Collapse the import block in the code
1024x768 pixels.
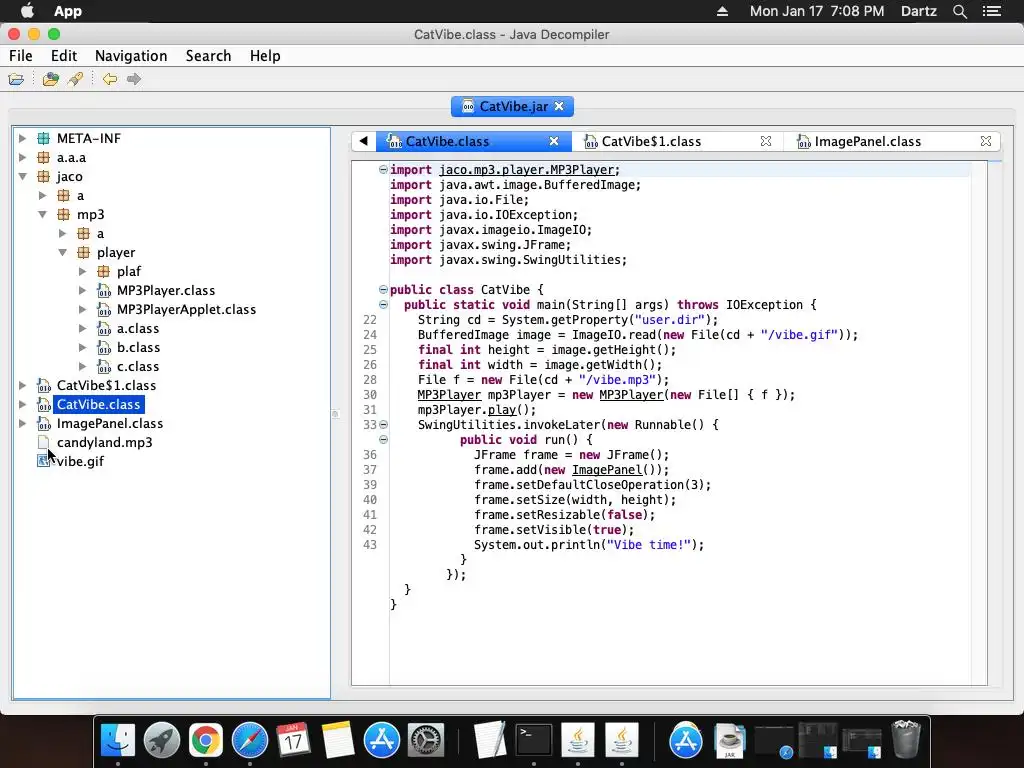pyautogui.click(x=383, y=170)
